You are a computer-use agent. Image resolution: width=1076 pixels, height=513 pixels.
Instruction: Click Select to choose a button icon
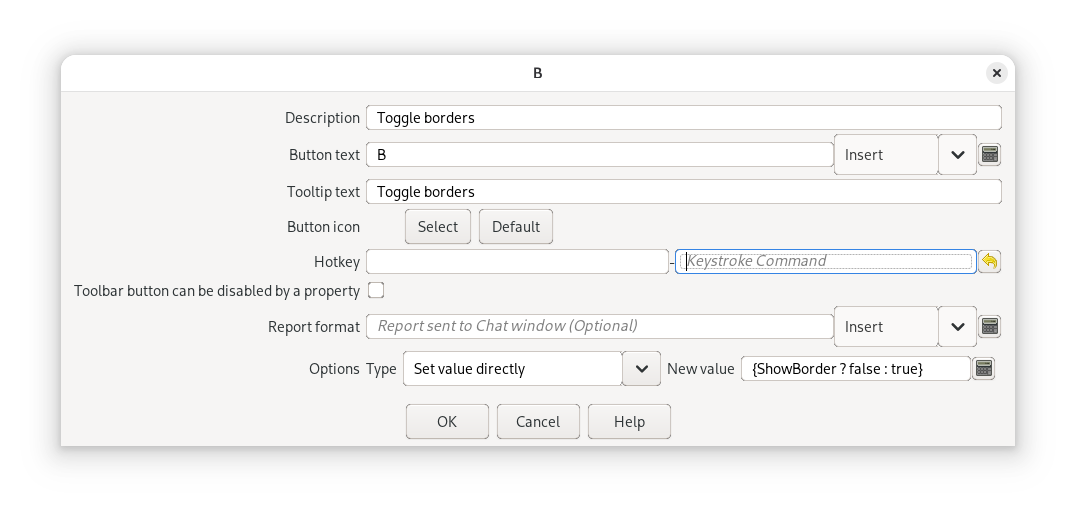click(438, 227)
